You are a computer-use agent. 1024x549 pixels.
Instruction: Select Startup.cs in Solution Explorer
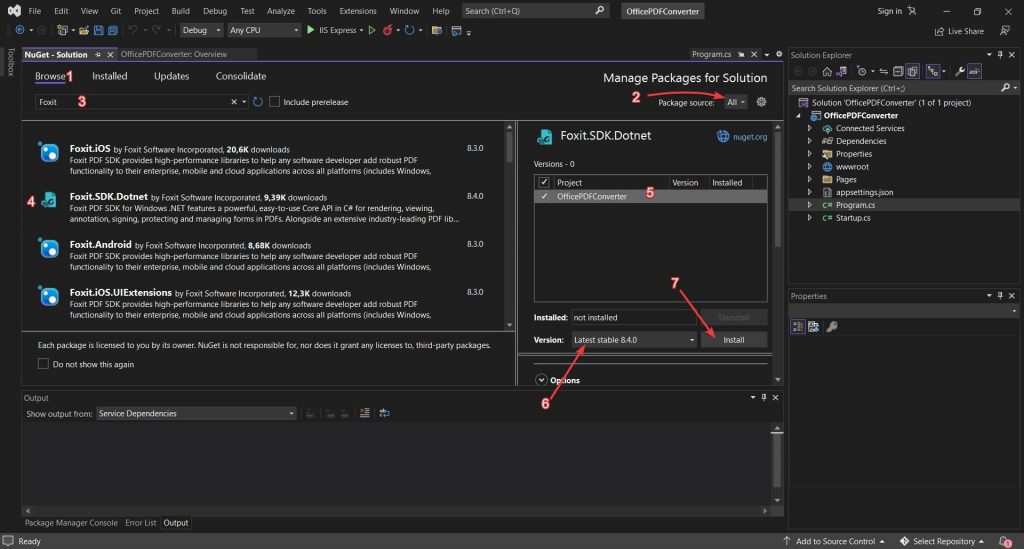pyautogui.click(x=853, y=218)
